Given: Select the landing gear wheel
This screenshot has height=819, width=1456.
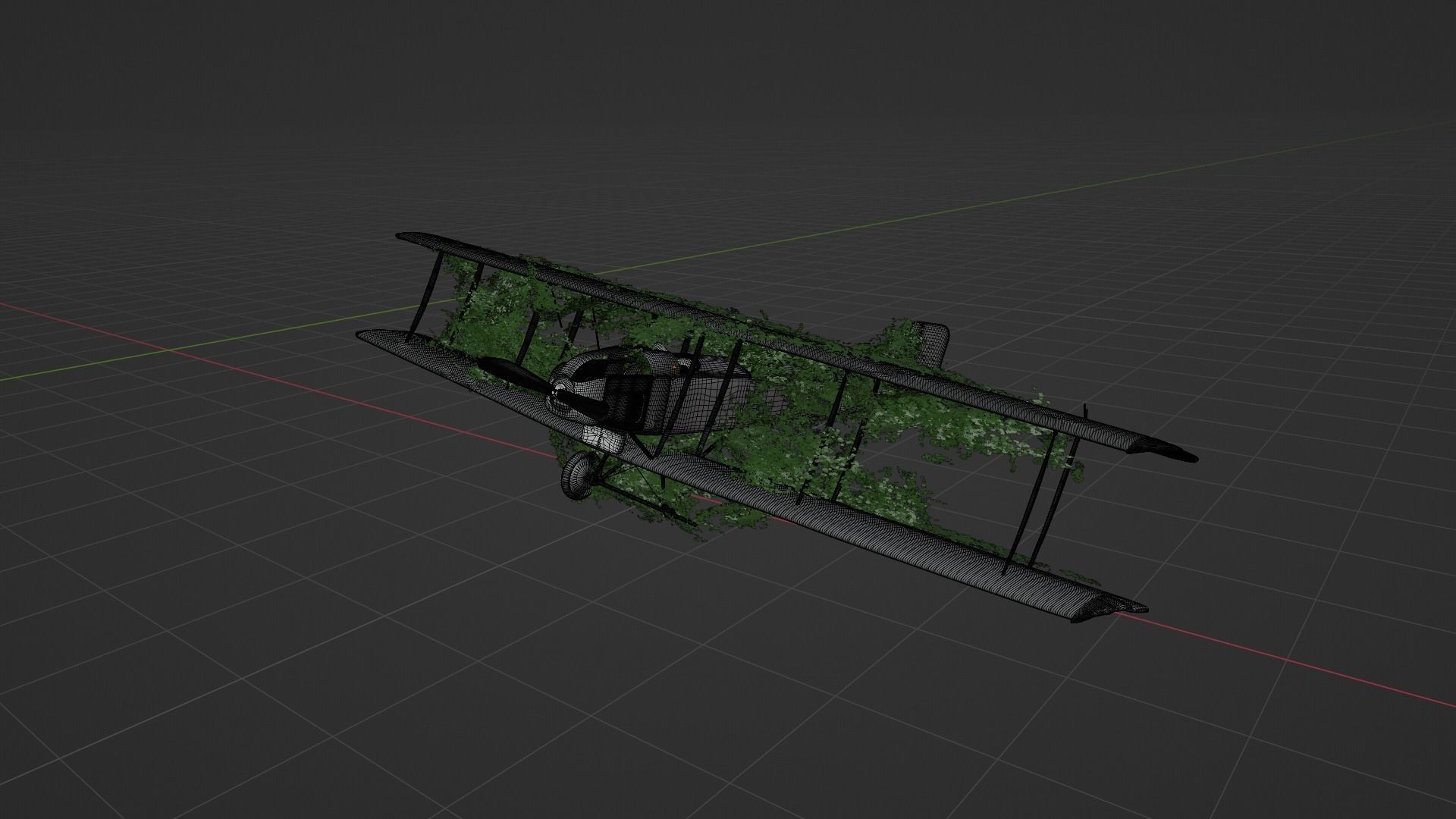Looking at the screenshot, I should (580, 475).
